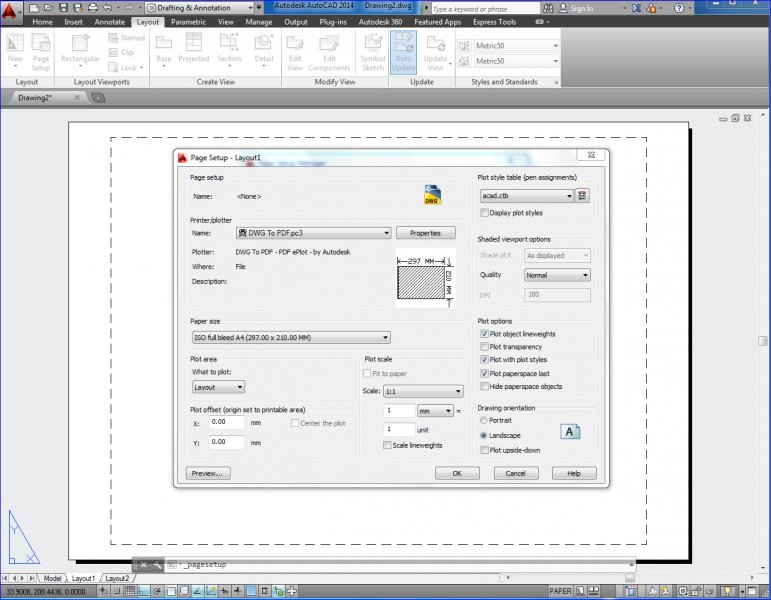Click Sign In link in title bar
771x600 pixels.
[582, 8]
